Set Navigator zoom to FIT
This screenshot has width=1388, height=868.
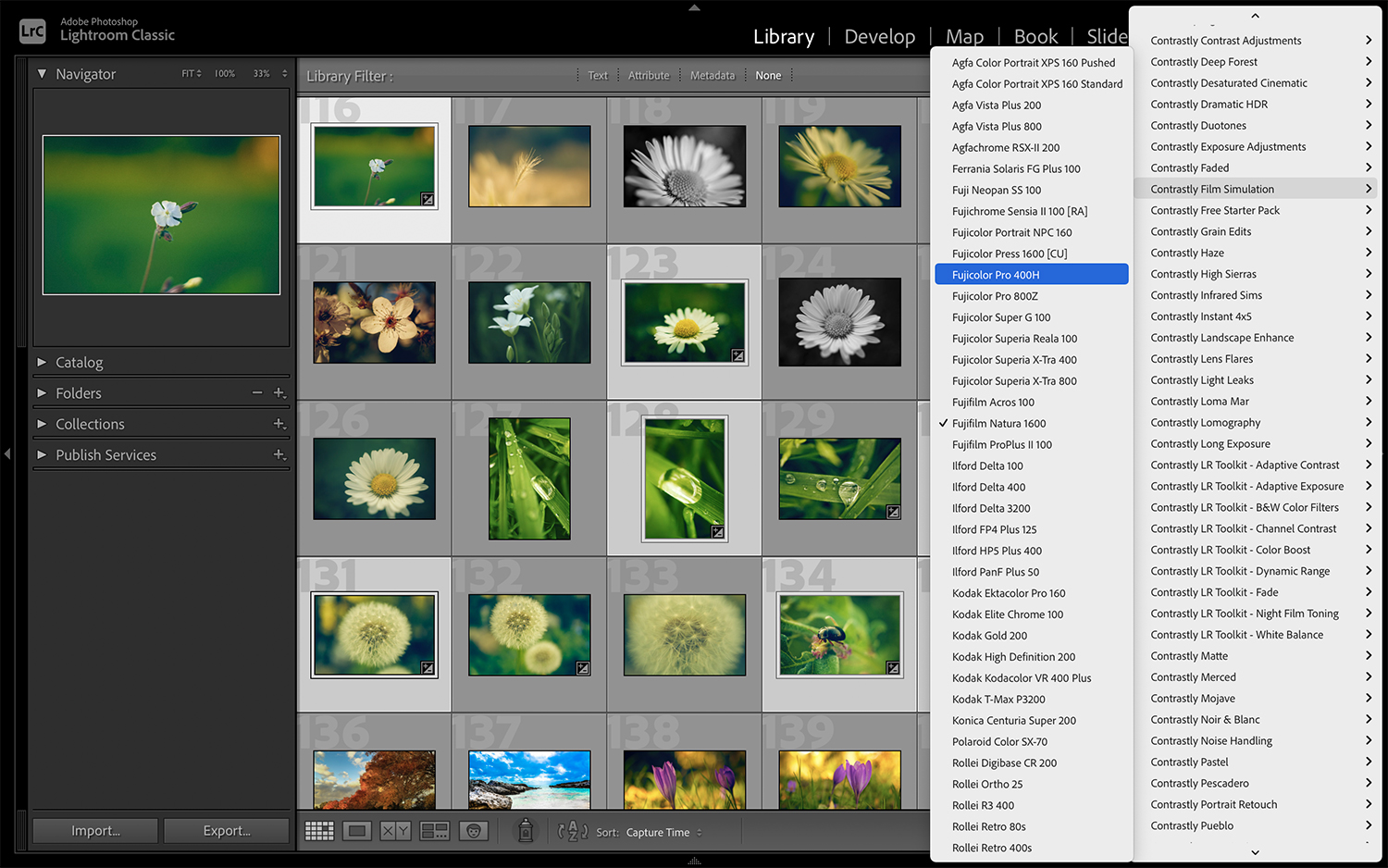click(x=188, y=73)
